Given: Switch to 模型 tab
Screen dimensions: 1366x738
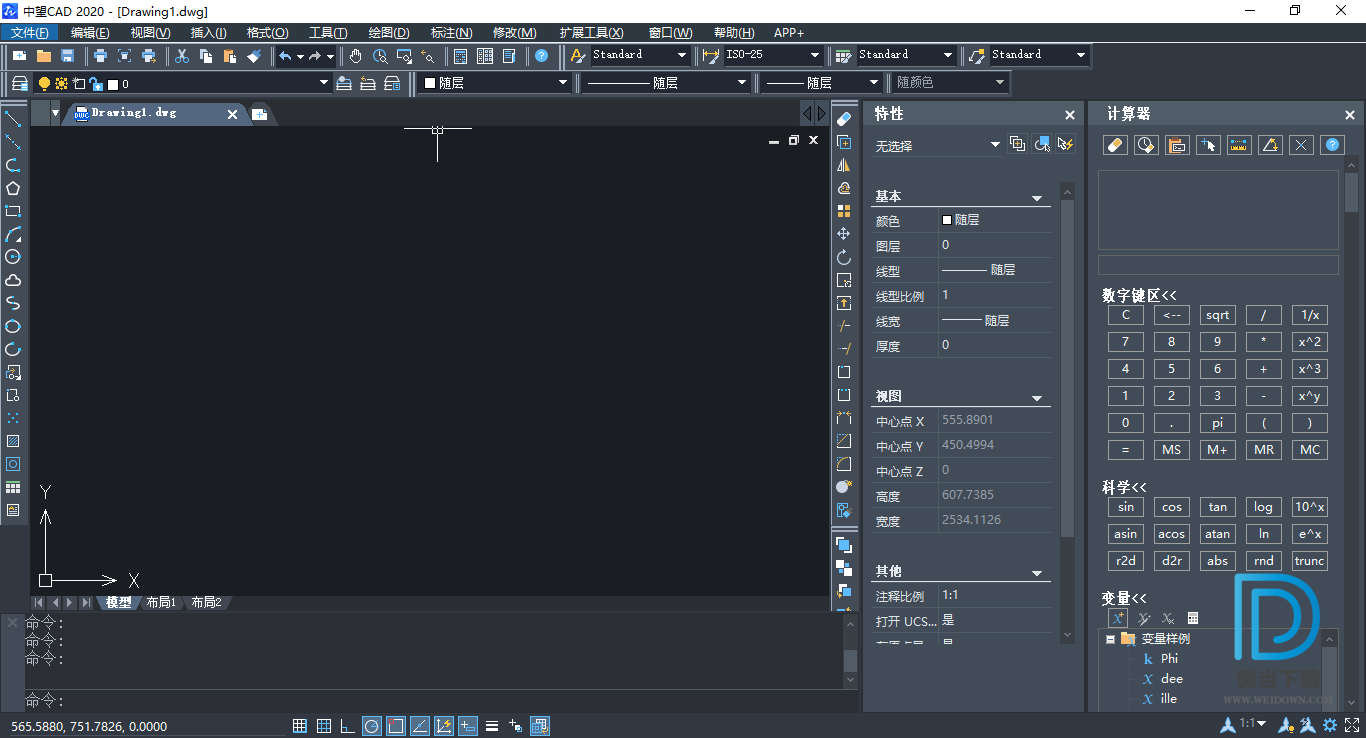Looking at the screenshot, I should [119, 603].
